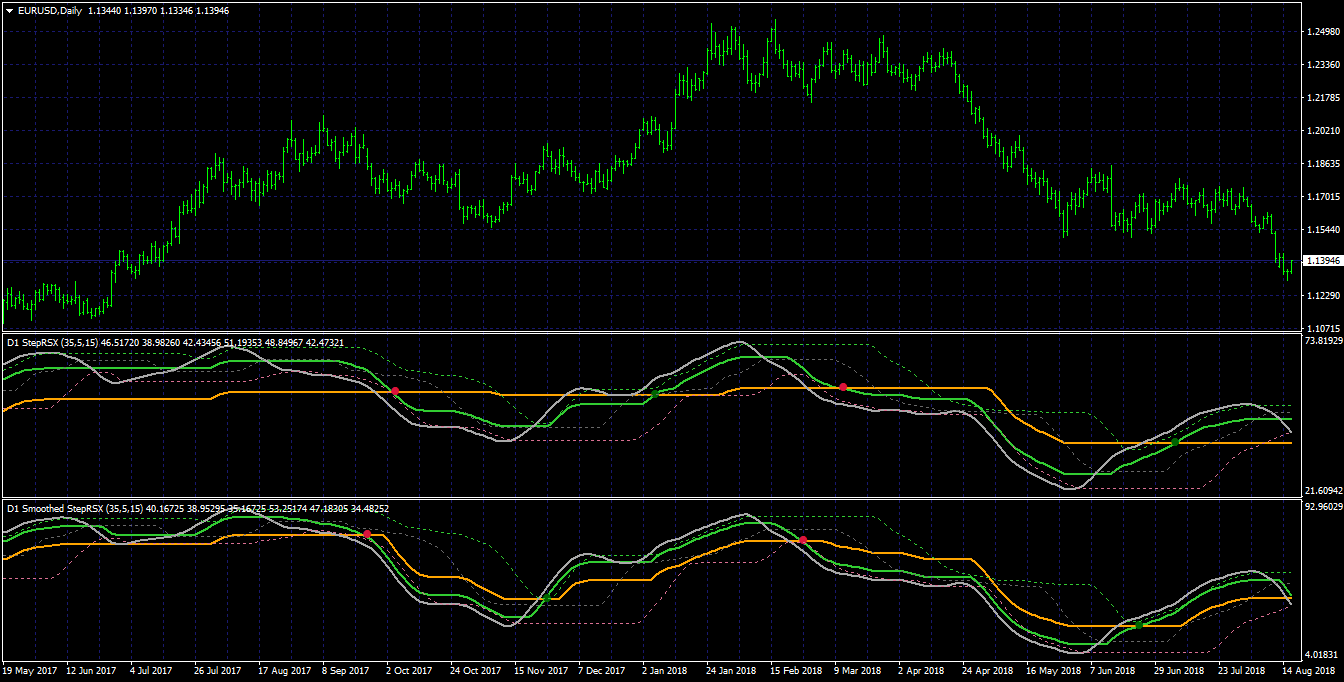
Task: Click the 14 Aug 2018 date on time axis
Action: click(1309, 671)
